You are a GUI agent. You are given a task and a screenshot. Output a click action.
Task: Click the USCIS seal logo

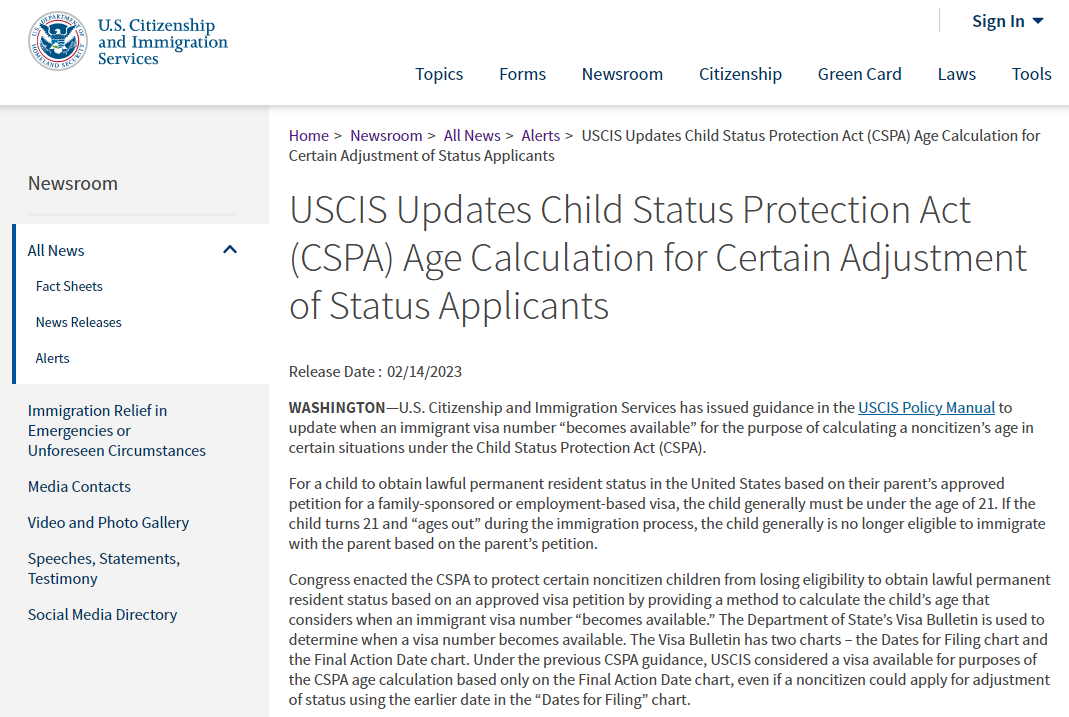[58, 41]
